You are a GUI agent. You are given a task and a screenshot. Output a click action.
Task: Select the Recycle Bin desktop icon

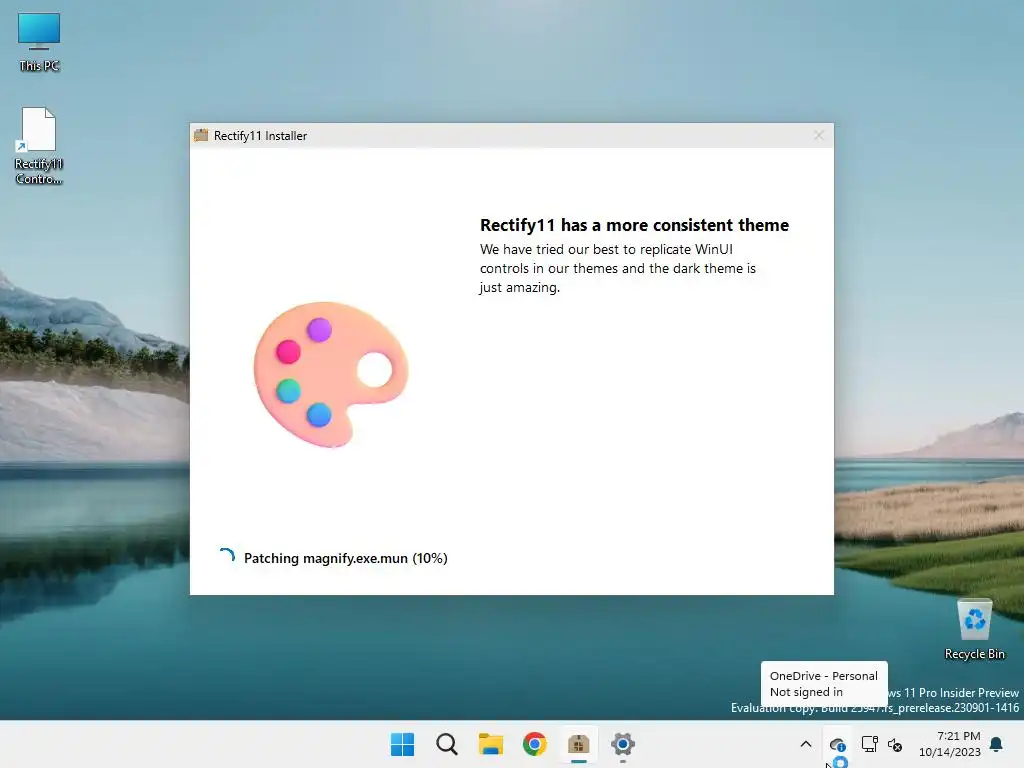[974, 630]
